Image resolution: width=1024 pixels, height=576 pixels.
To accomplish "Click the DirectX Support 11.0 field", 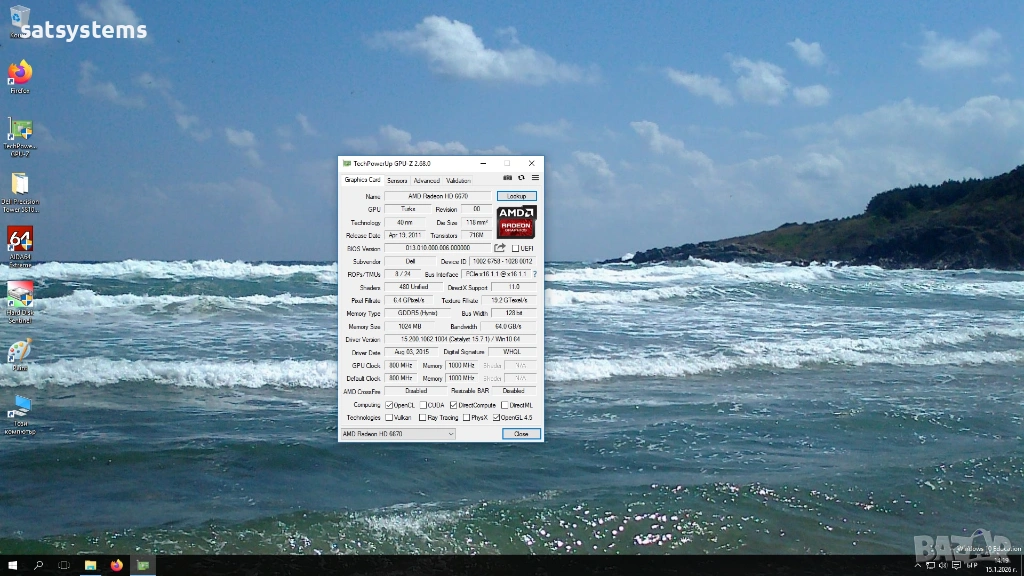I will 514,287.
